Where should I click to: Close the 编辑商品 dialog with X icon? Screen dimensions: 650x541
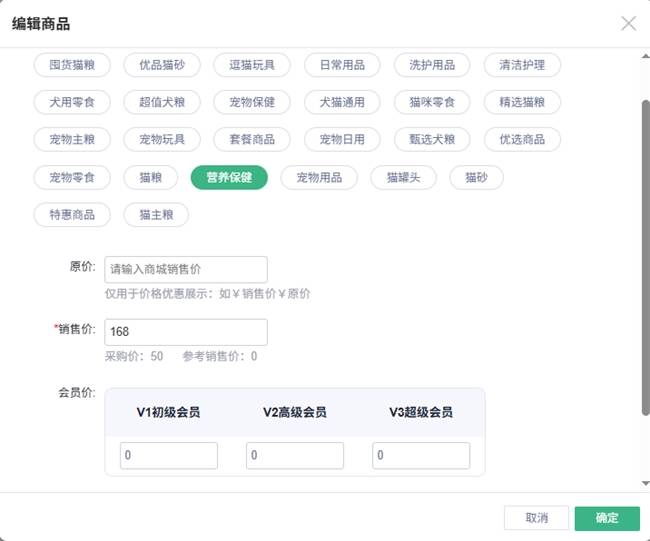tap(628, 23)
